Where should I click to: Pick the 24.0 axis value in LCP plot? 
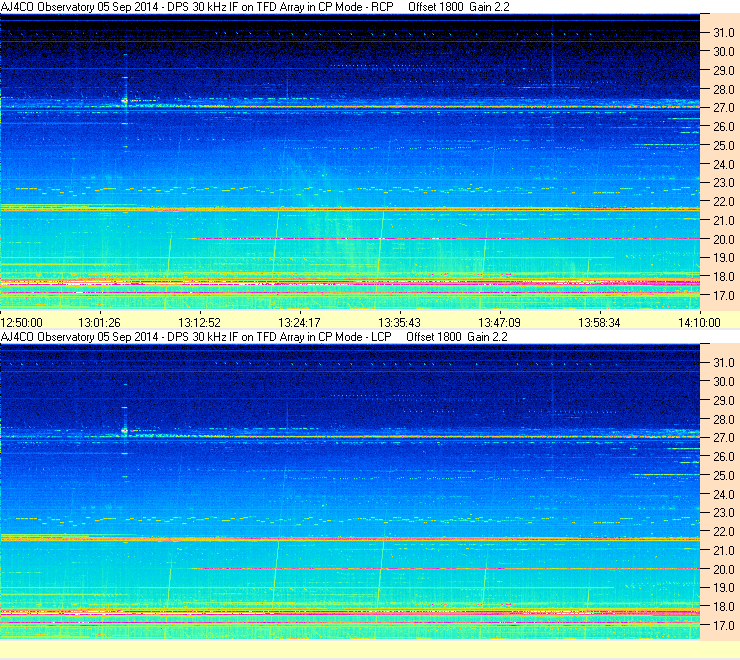click(x=724, y=494)
